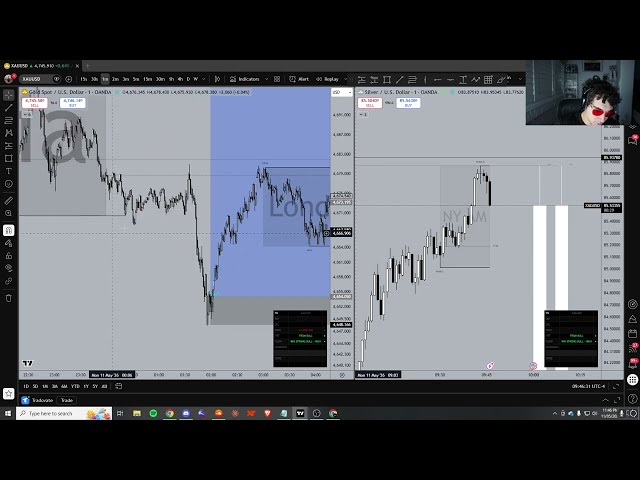Collapse the silver chart indicator legend
The height and width of the screenshot is (480, 640).
pos(363,115)
